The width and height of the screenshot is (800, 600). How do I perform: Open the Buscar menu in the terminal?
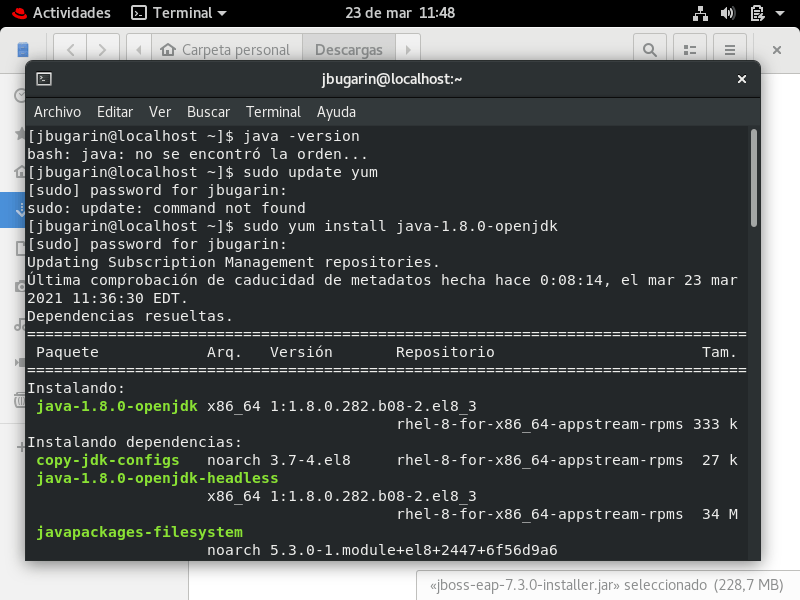click(207, 112)
